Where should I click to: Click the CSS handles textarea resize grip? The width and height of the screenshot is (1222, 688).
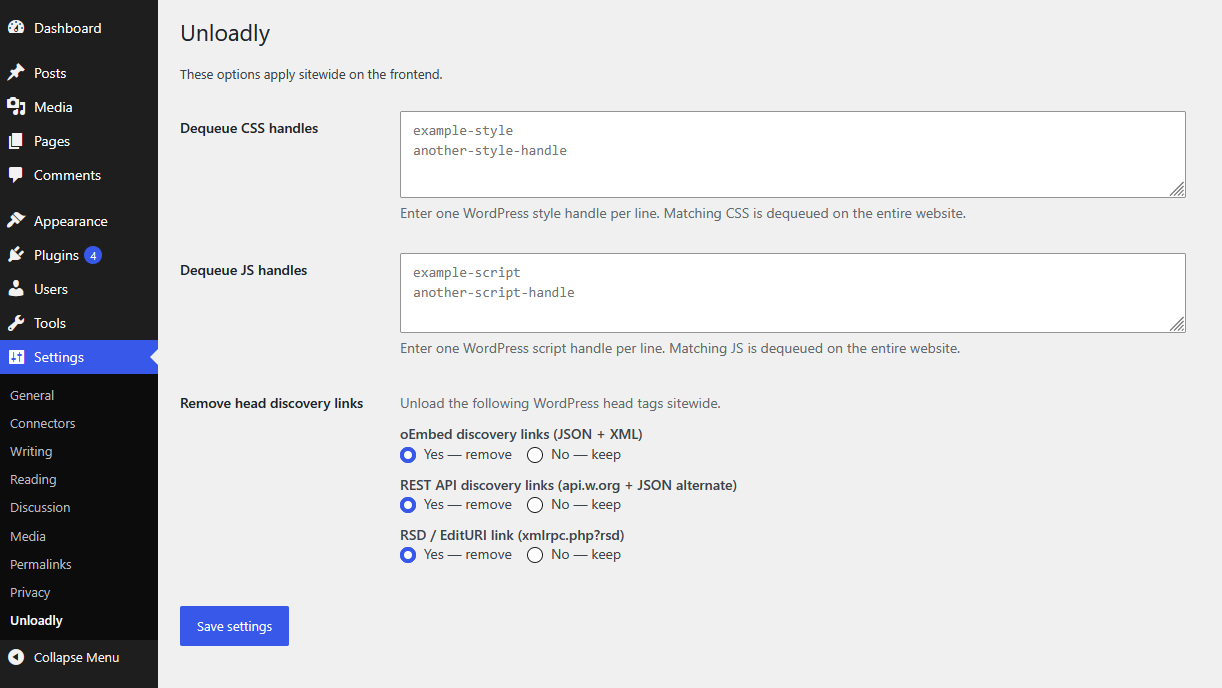pyautogui.click(x=1178, y=190)
